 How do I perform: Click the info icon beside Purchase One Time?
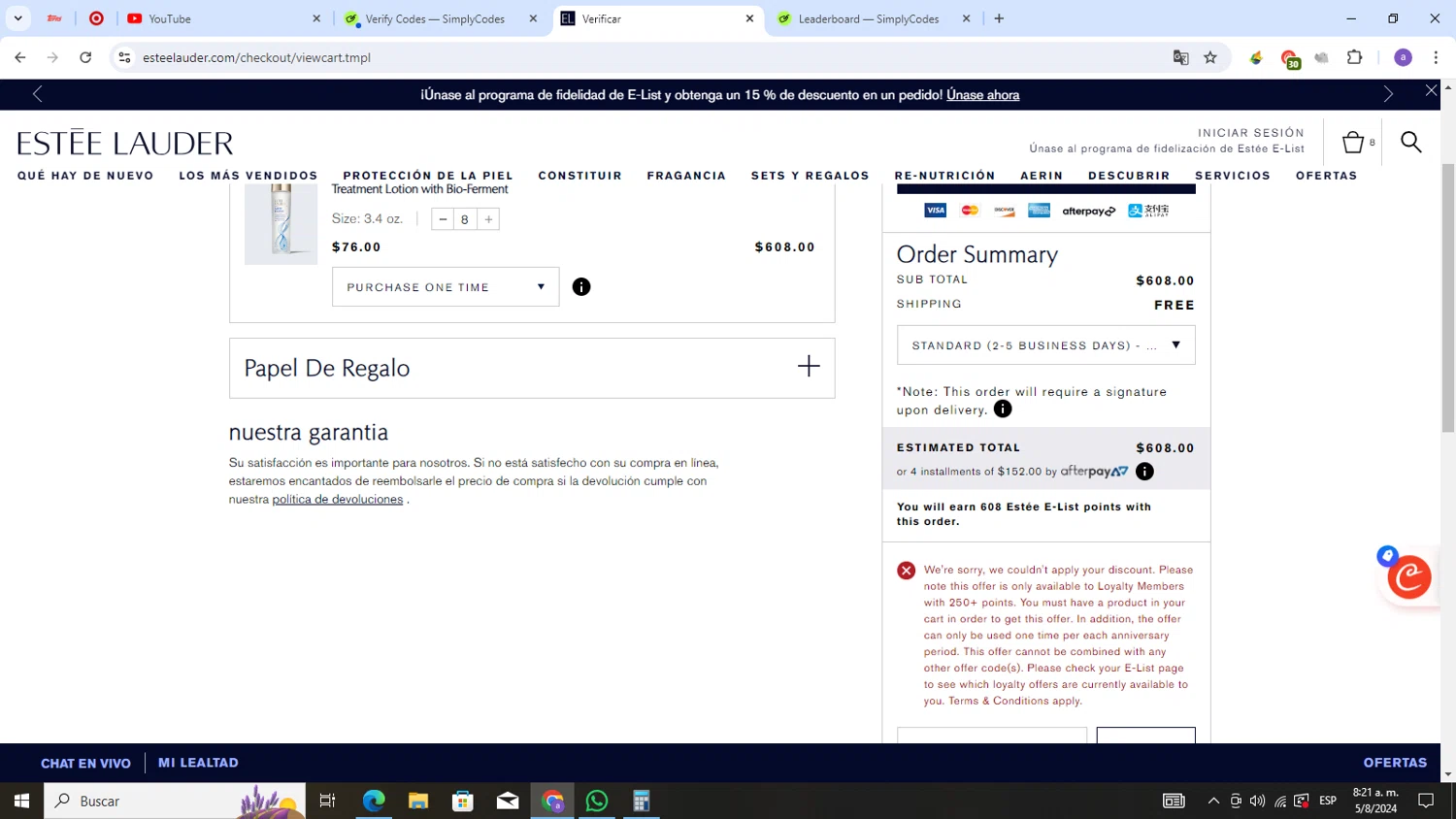tap(581, 286)
